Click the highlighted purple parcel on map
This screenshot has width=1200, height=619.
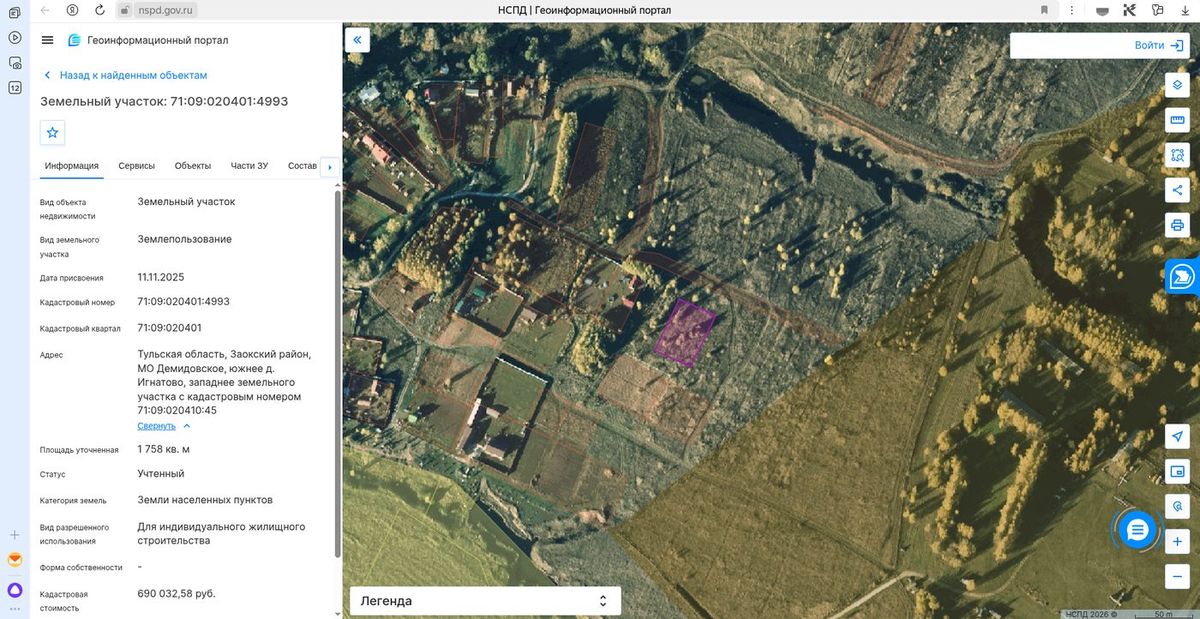685,332
